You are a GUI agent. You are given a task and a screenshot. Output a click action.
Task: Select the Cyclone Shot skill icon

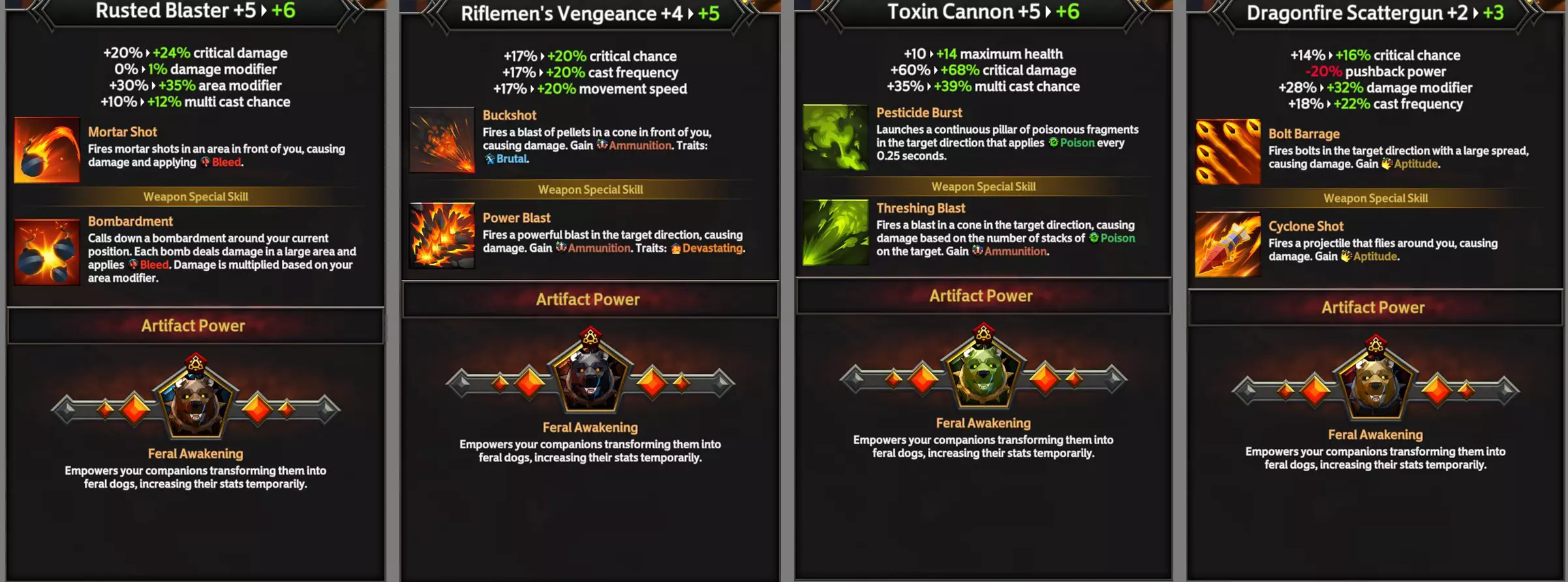pyautogui.click(x=1228, y=245)
